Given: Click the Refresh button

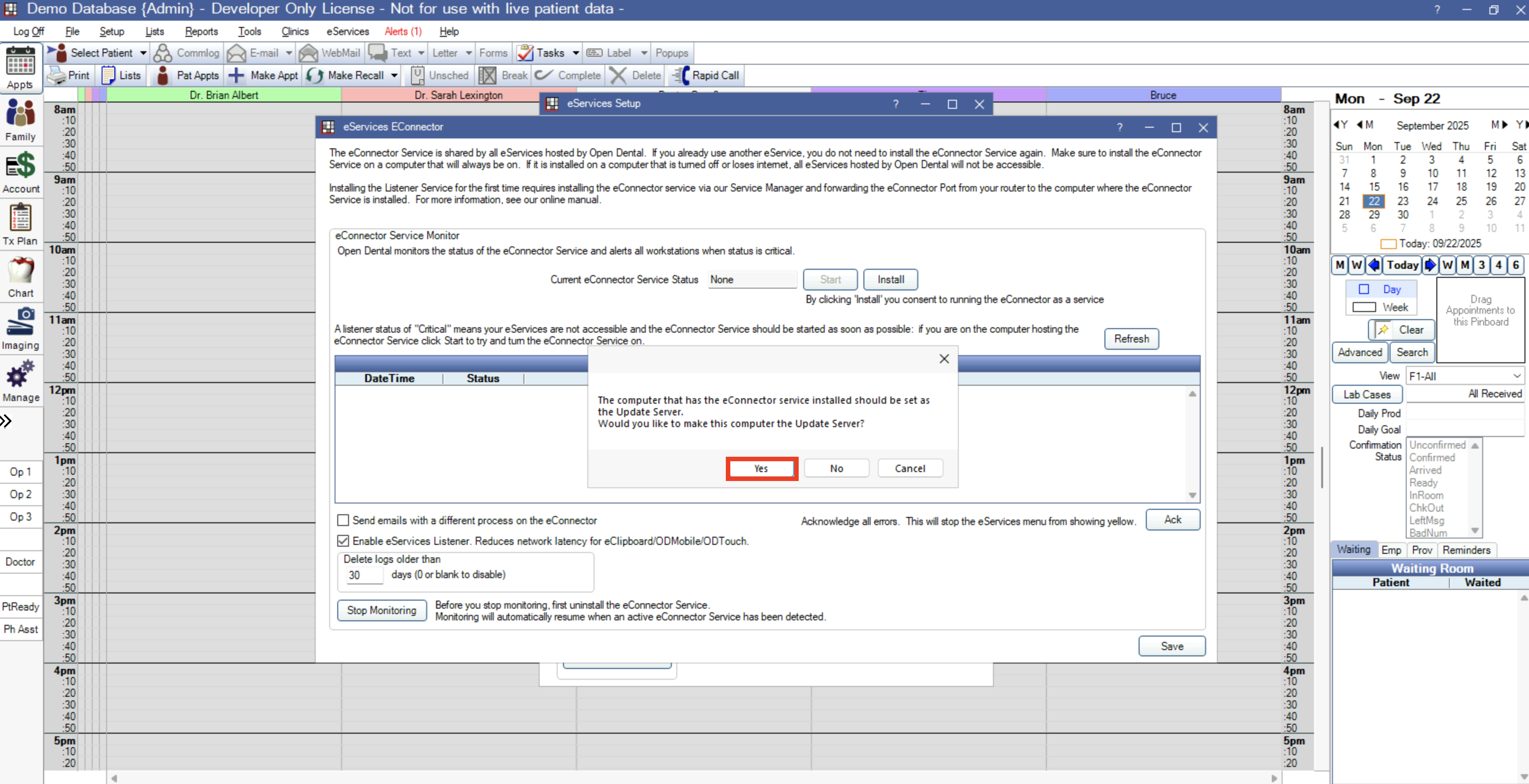Looking at the screenshot, I should (x=1131, y=339).
